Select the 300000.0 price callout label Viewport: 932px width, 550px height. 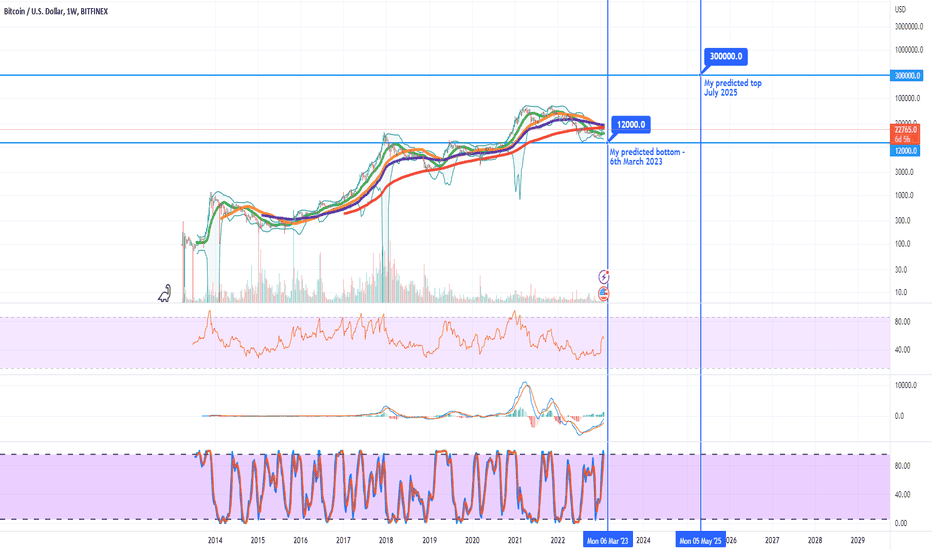726,56
